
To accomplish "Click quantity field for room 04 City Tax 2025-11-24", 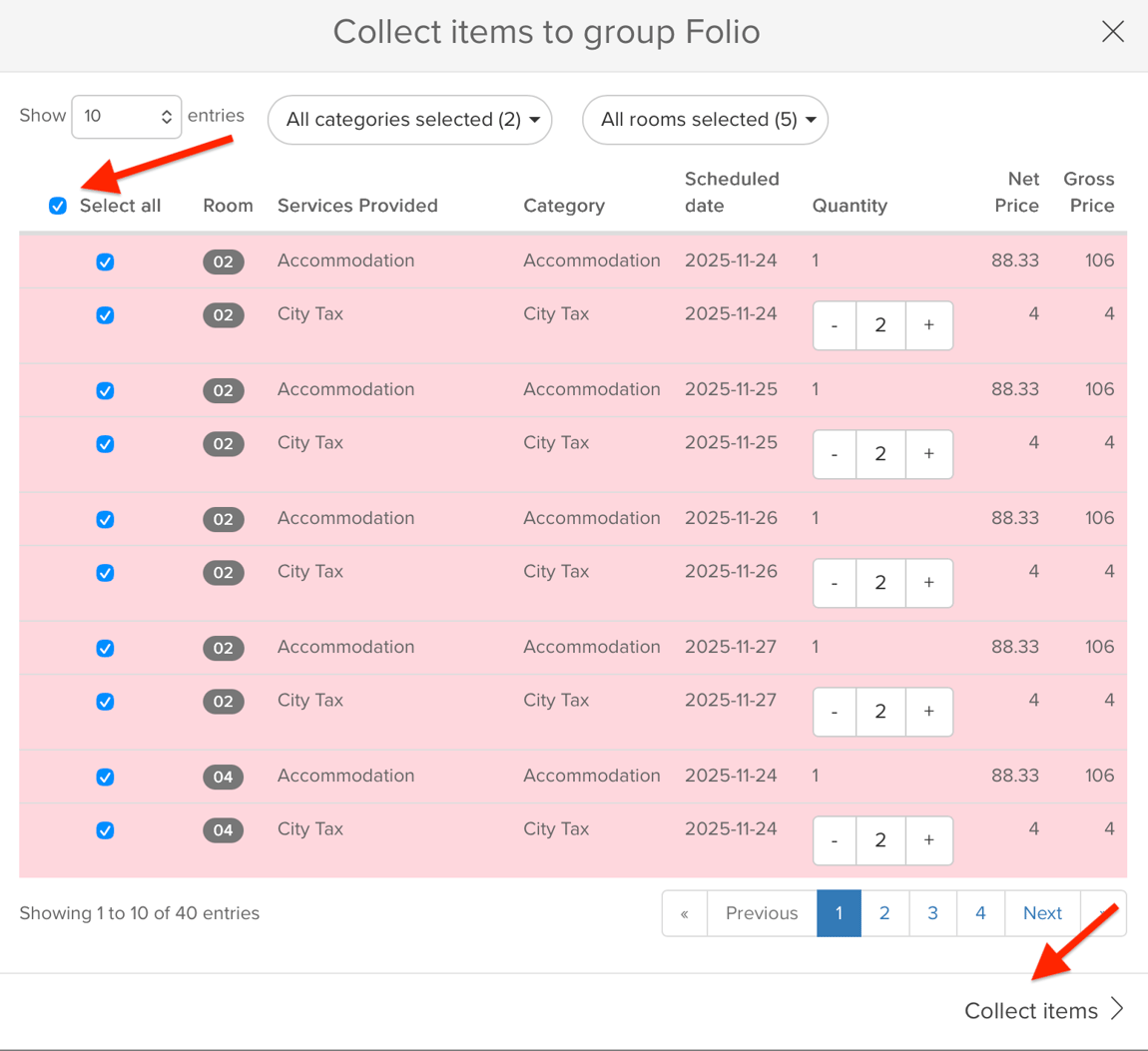I will tap(880, 840).
